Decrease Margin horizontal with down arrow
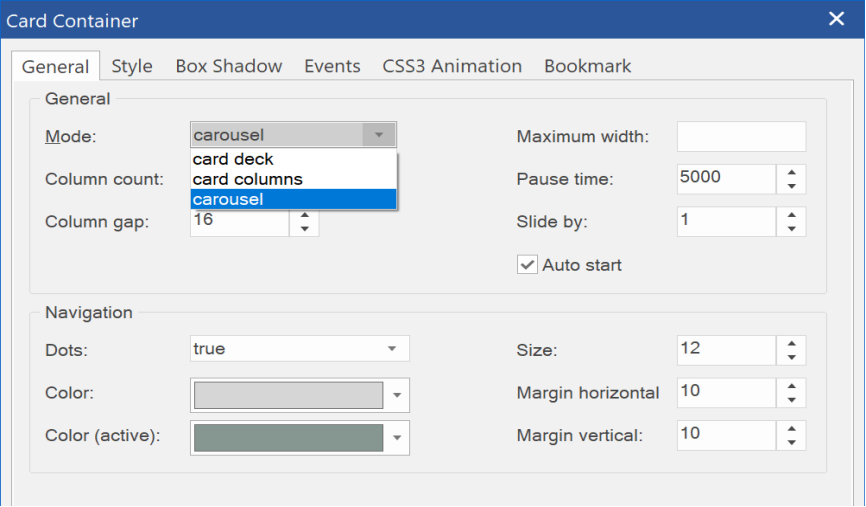 791,400
